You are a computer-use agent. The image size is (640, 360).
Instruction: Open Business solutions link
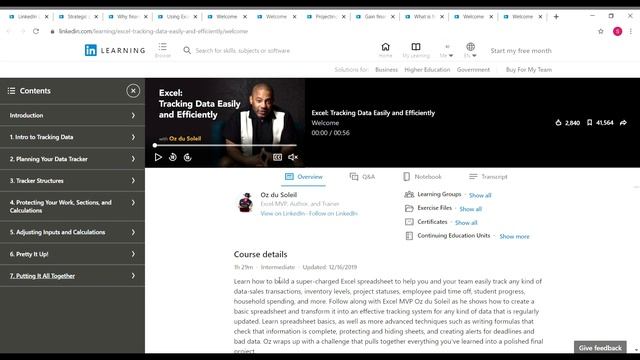click(386, 70)
